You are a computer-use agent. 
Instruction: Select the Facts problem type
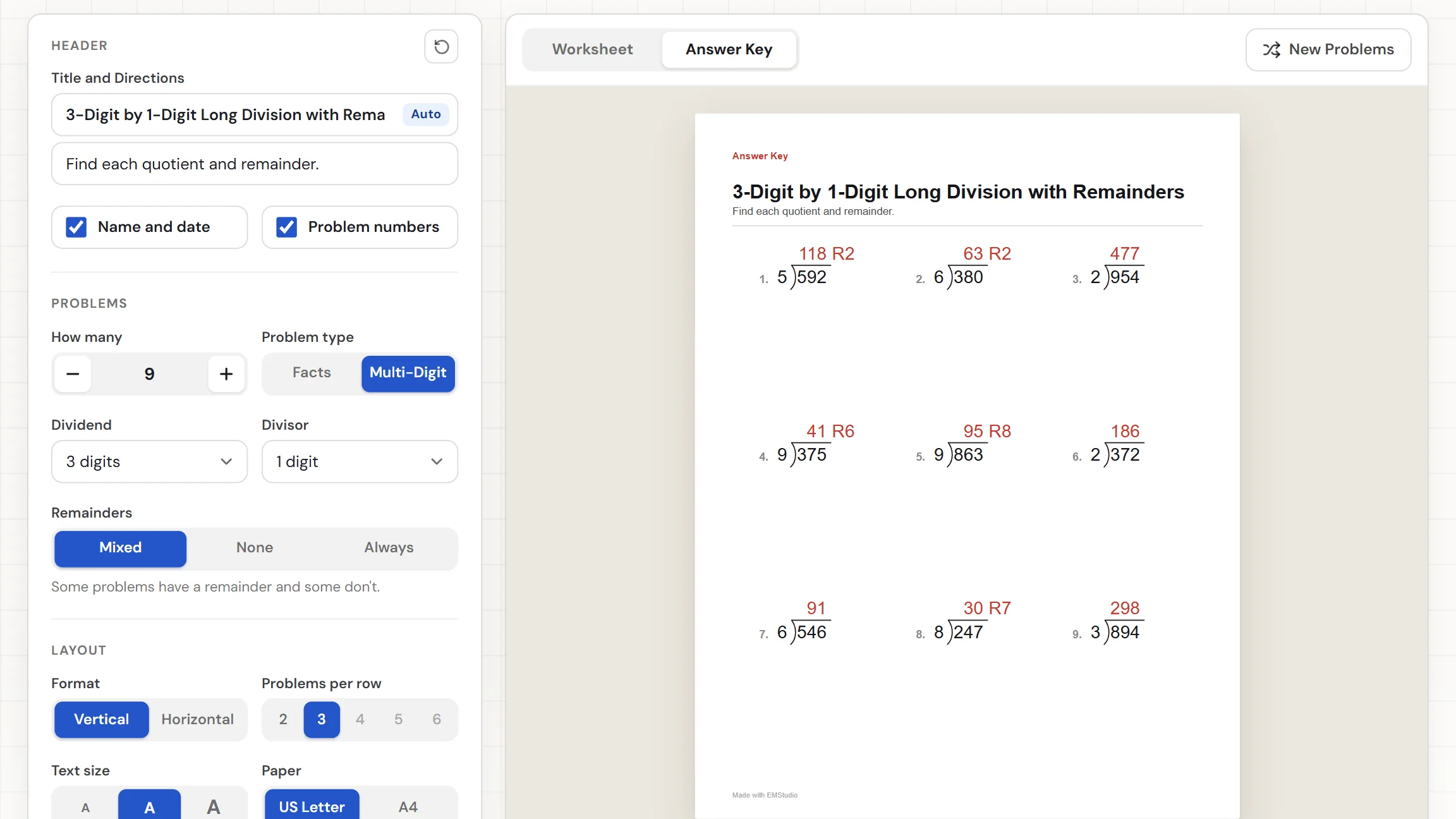[312, 373]
